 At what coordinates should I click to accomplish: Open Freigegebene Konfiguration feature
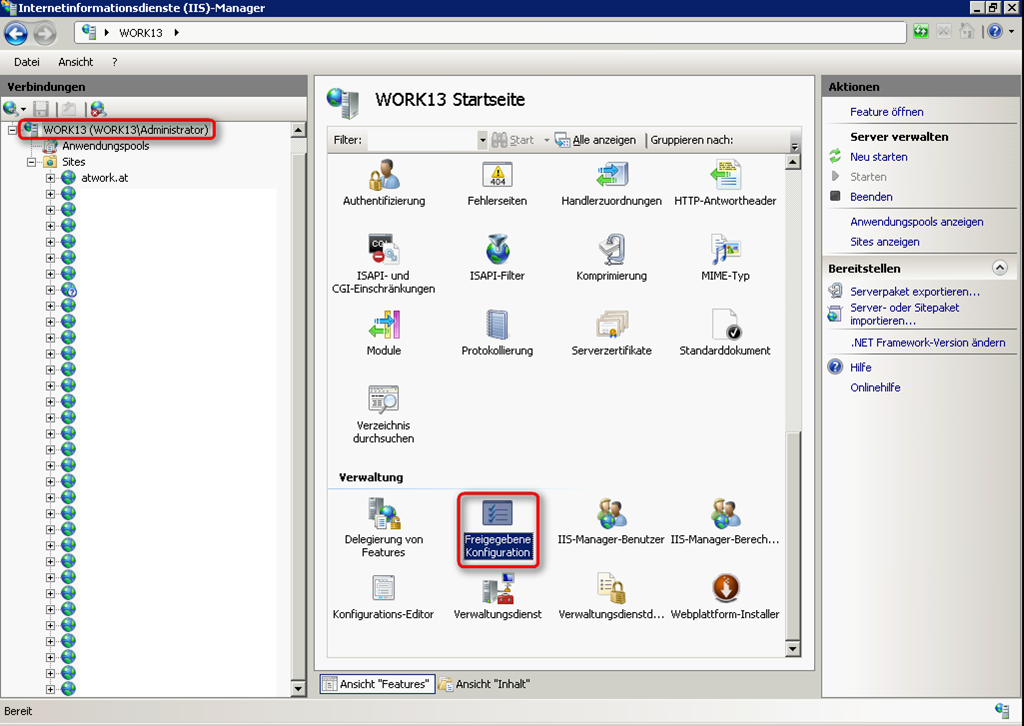coord(497,530)
